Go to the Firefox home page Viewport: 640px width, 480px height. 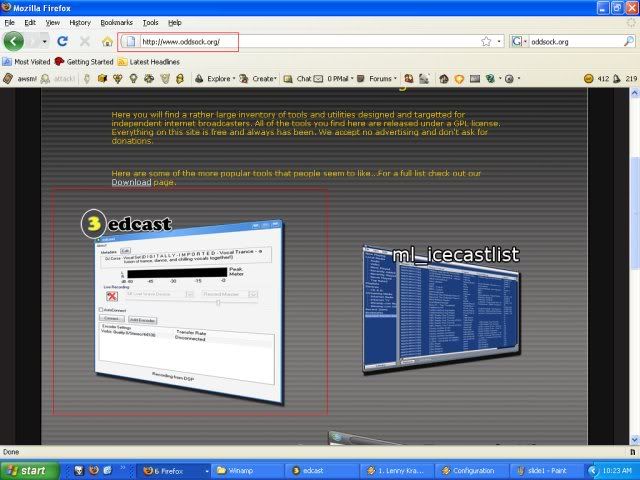pos(107,41)
